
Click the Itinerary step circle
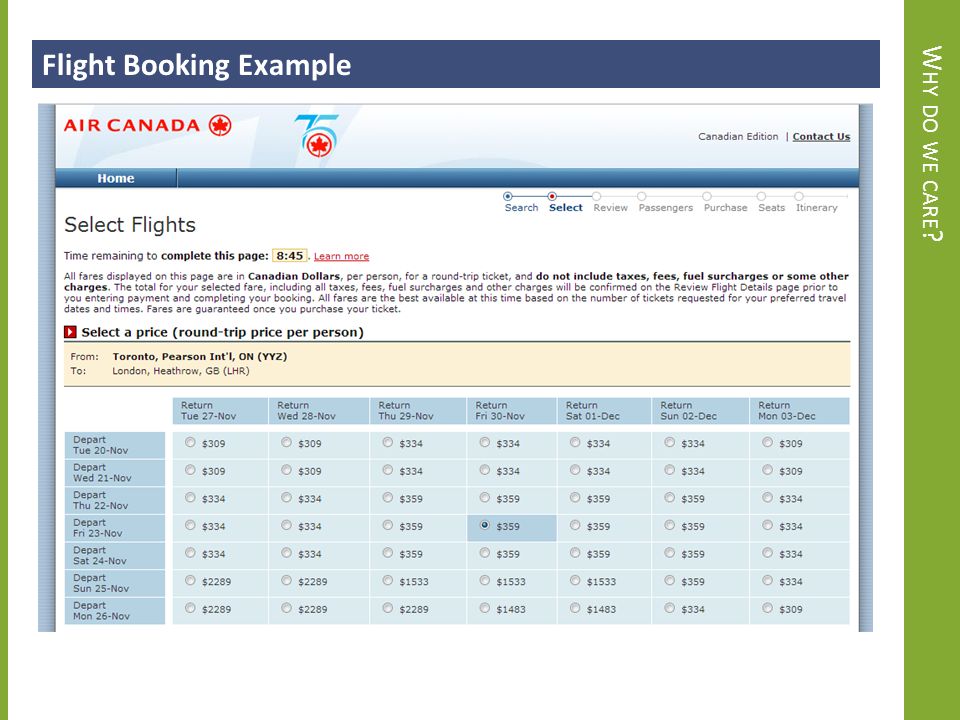pyautogui.click(x=799, y=197)
